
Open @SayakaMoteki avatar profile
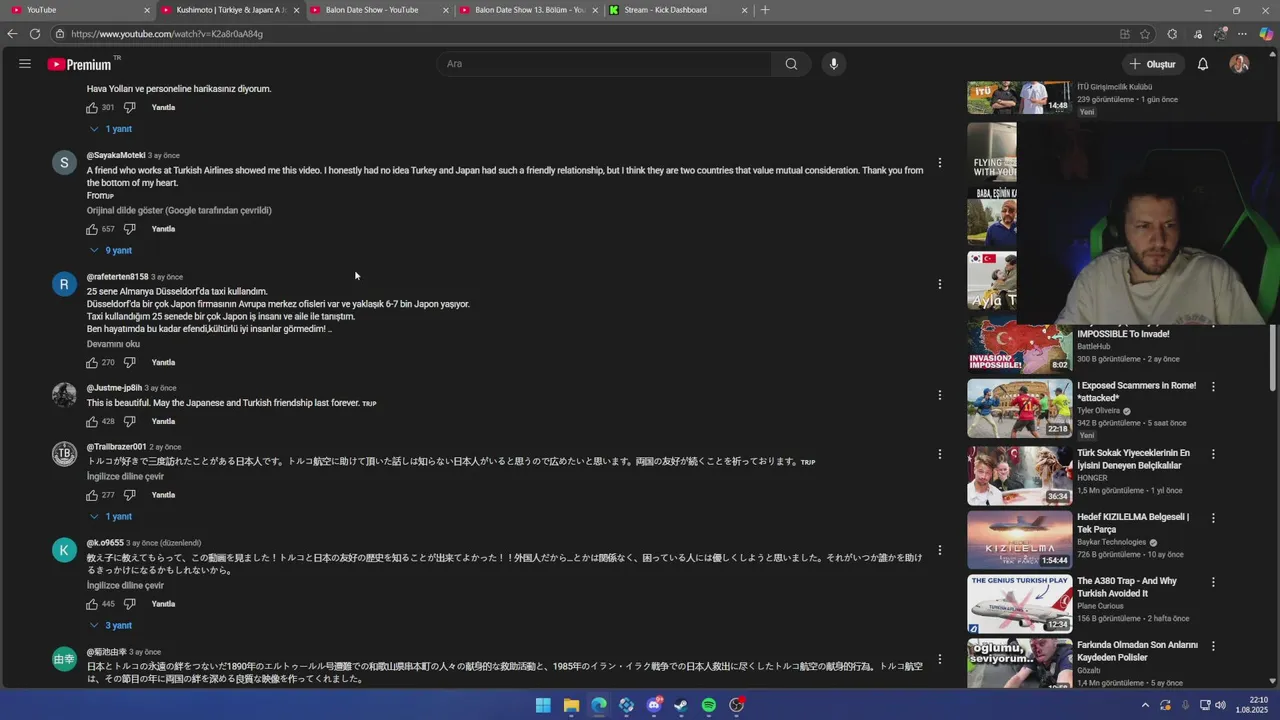click(64, 163)
